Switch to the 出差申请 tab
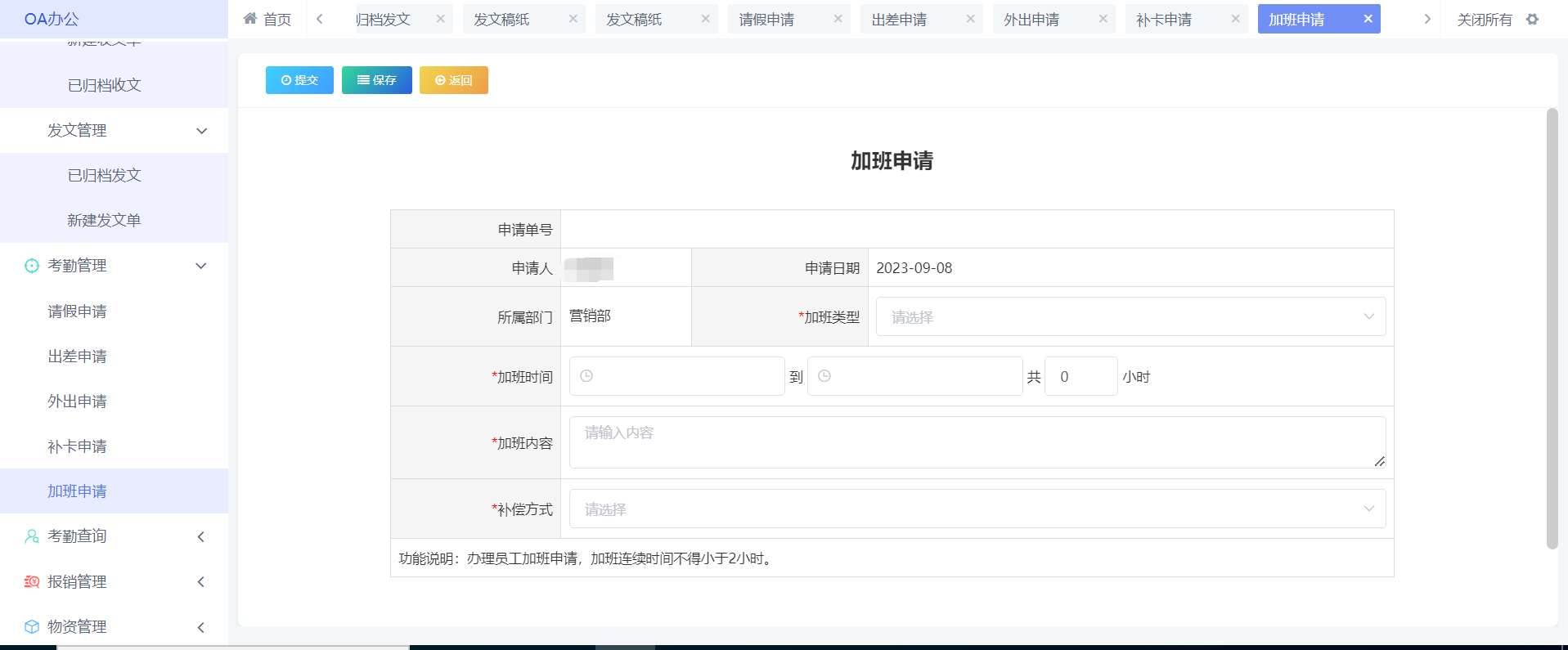The height and width of the screenshot is (650, 1568). [899, 20]
